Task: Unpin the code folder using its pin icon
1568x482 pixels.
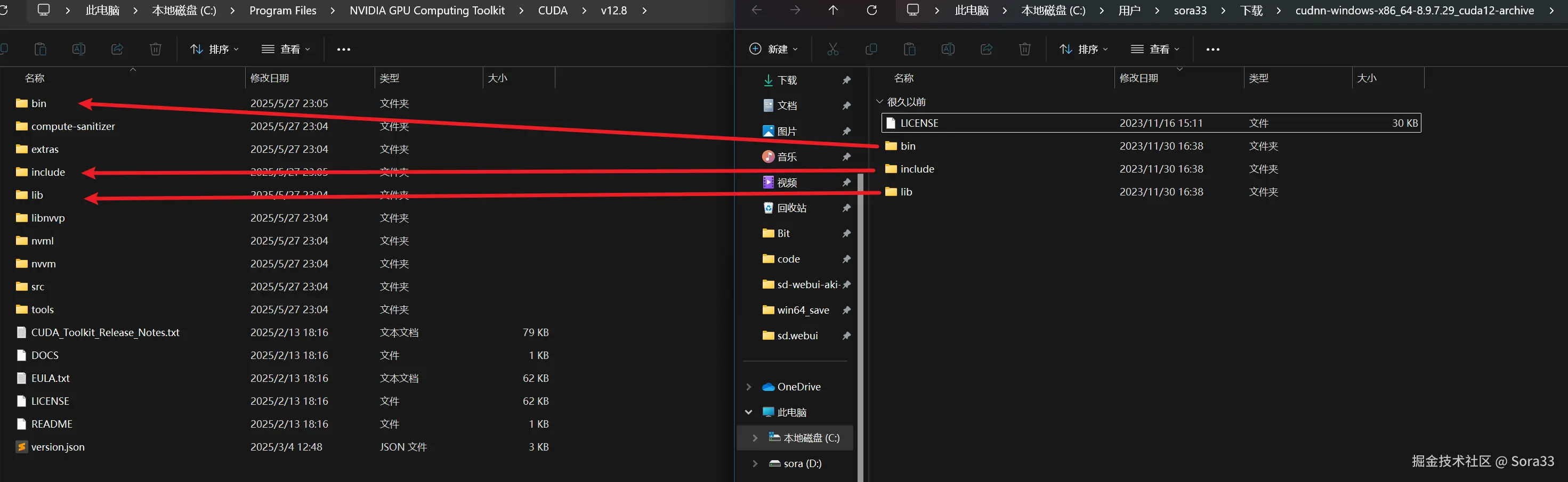Action: (846, 259)
